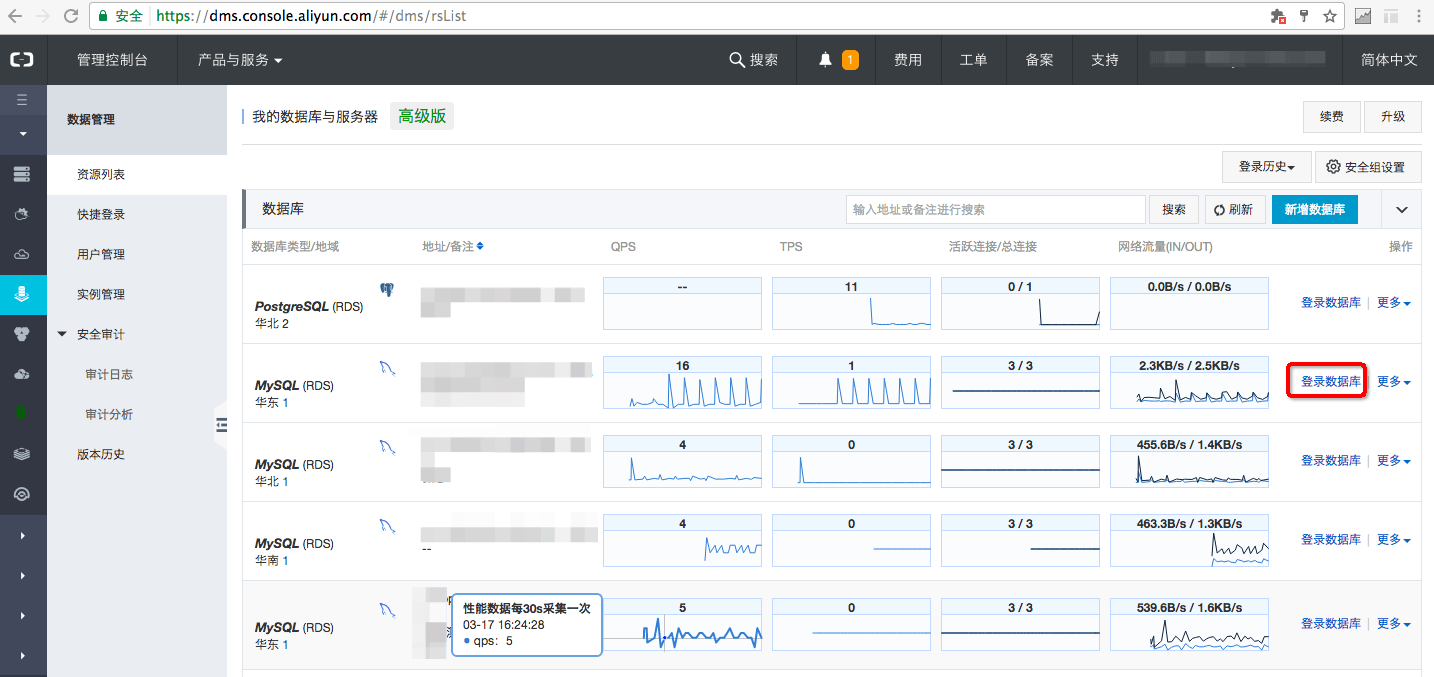Click the PostgreSQL elephant icon
1434x677 pixels.
coord(387,290)
